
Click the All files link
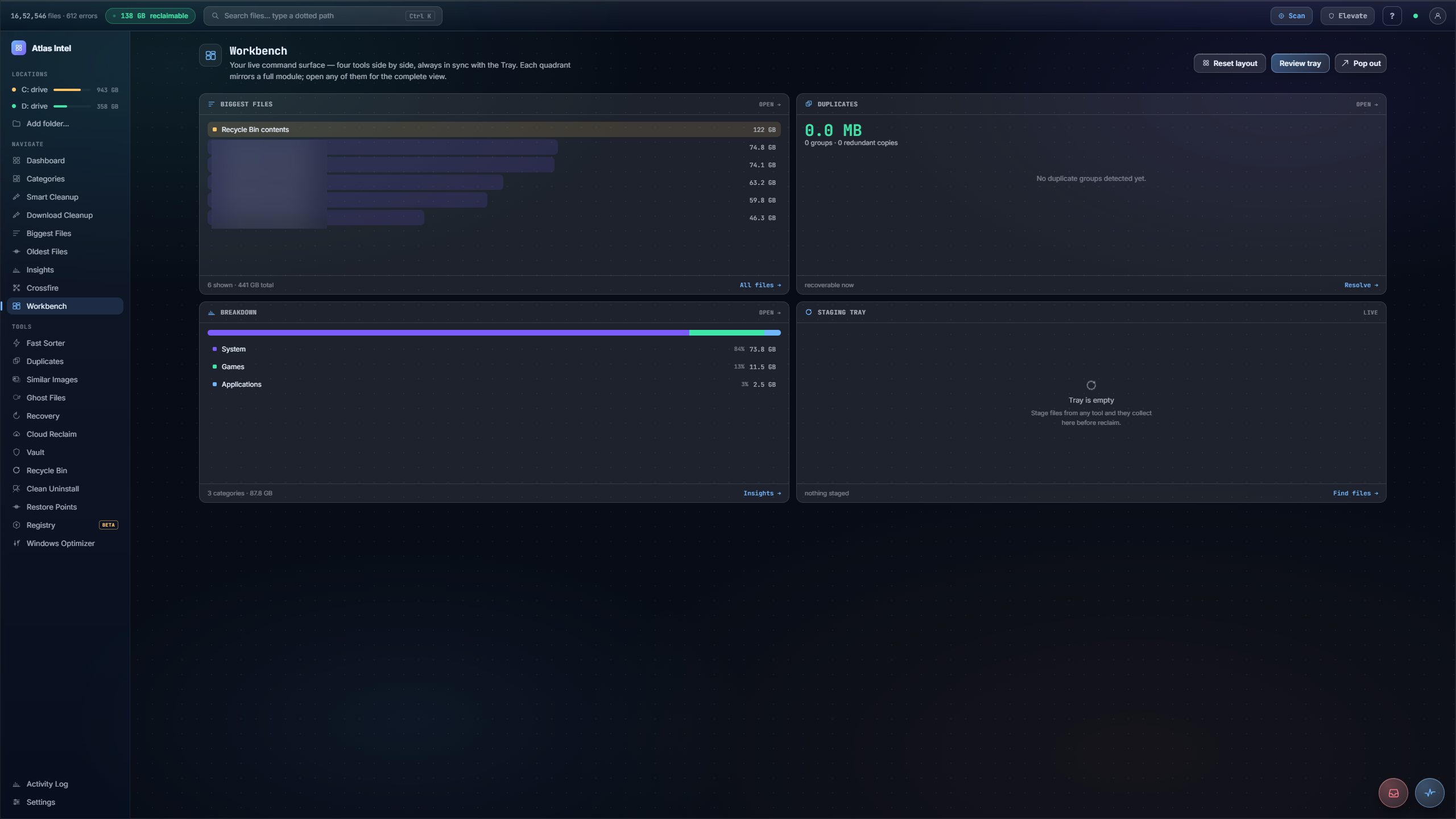[x=760, y=285]
